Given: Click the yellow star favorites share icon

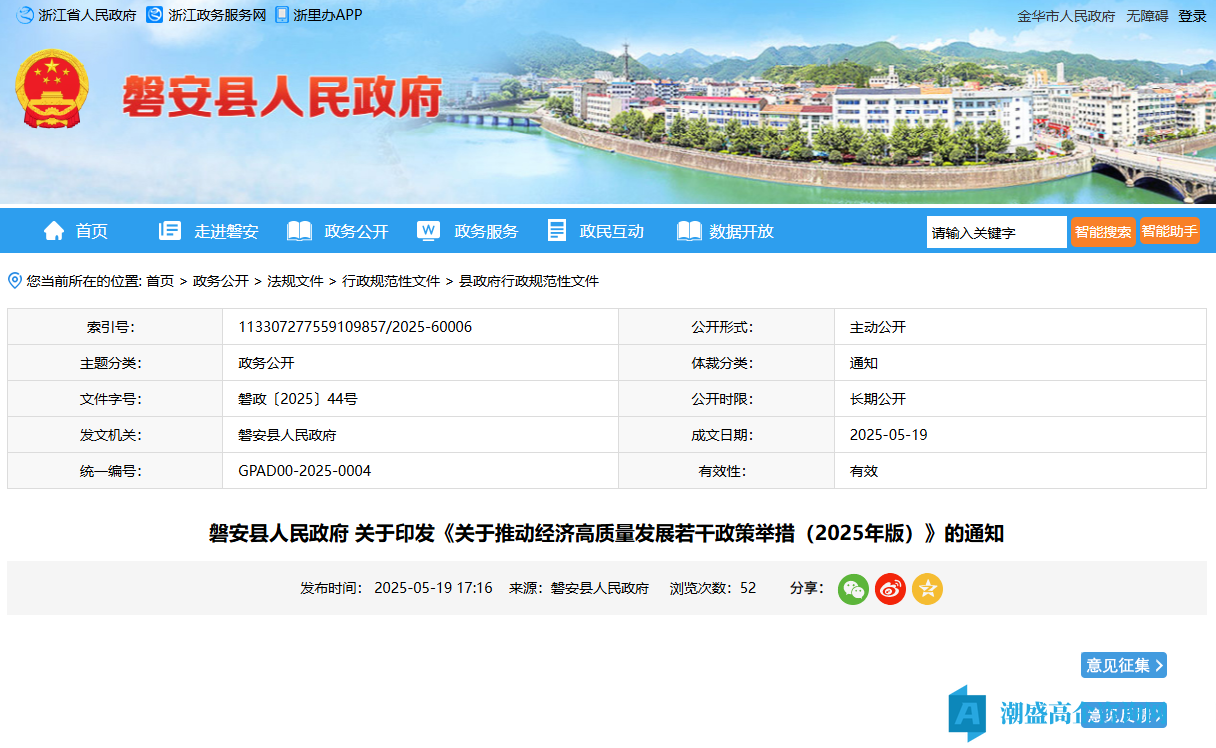Looking at the screenshot, I should click(x=927, y=589).
